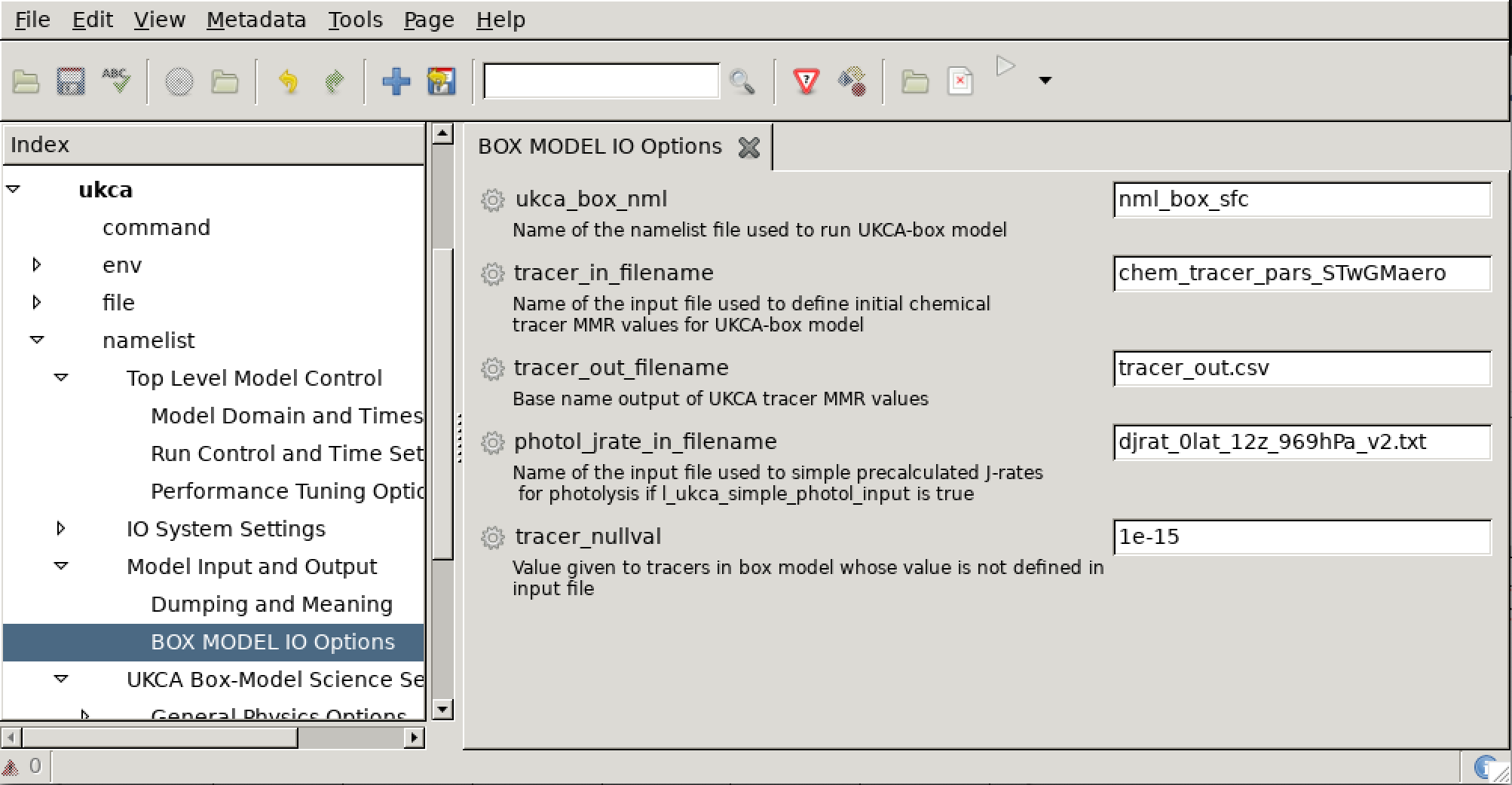Screen dimensions: 1512x785
Task: Click the tracer_nullval value field
Action: [x=1302, y=537]
